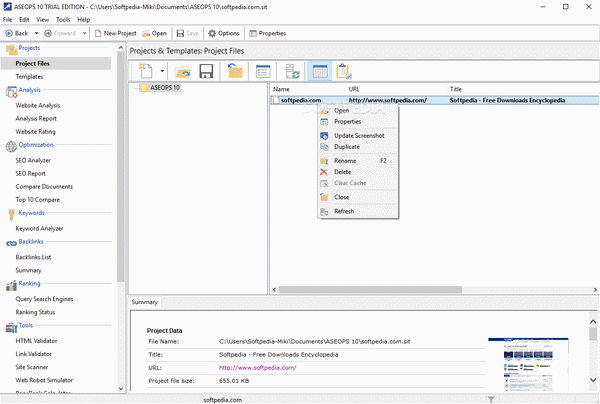Click the clipboard check icon in toolbar
This screenshot has height=404, width=600.
[x=344, y=71]
